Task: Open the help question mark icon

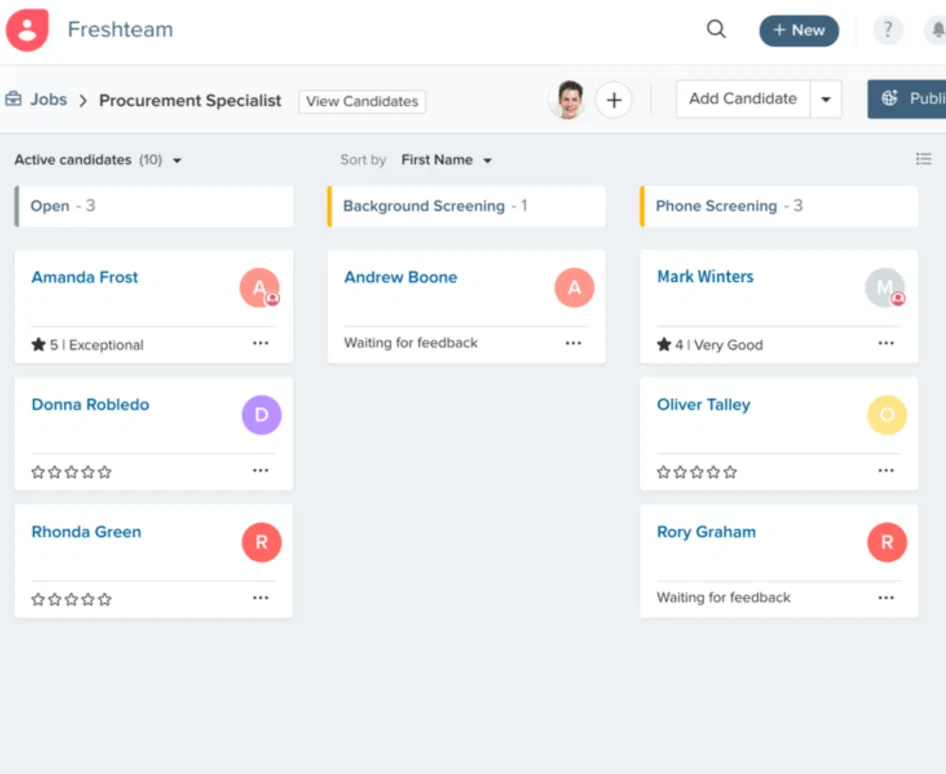Action: coord(887,30)
